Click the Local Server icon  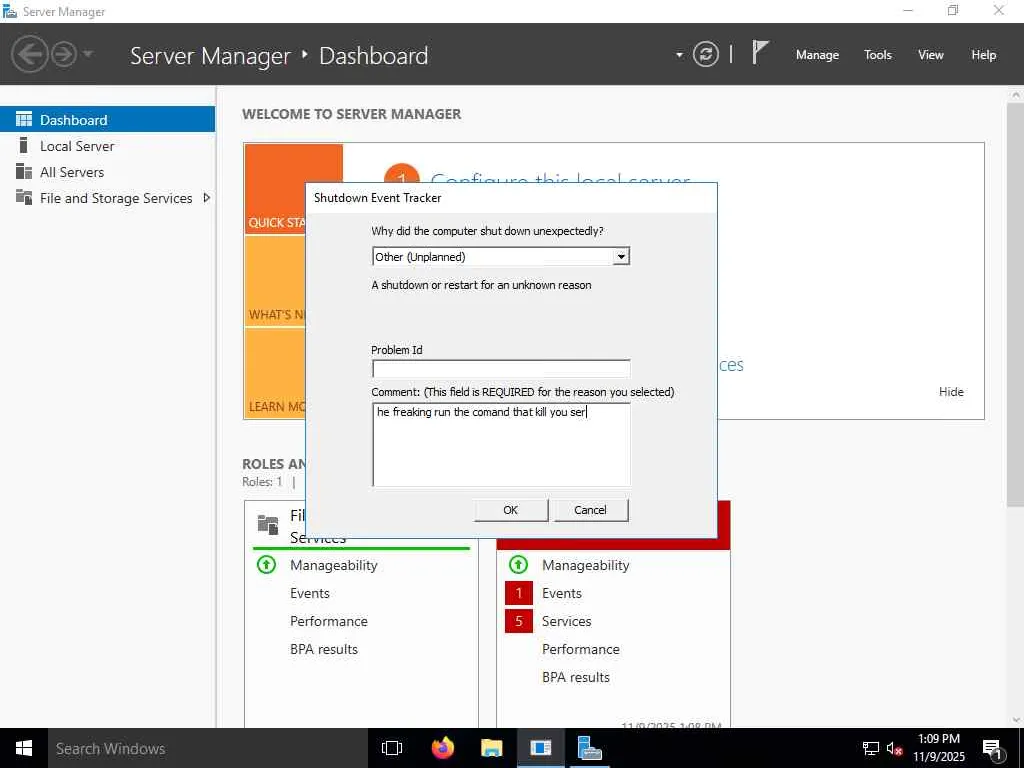[x=24, y=145]
